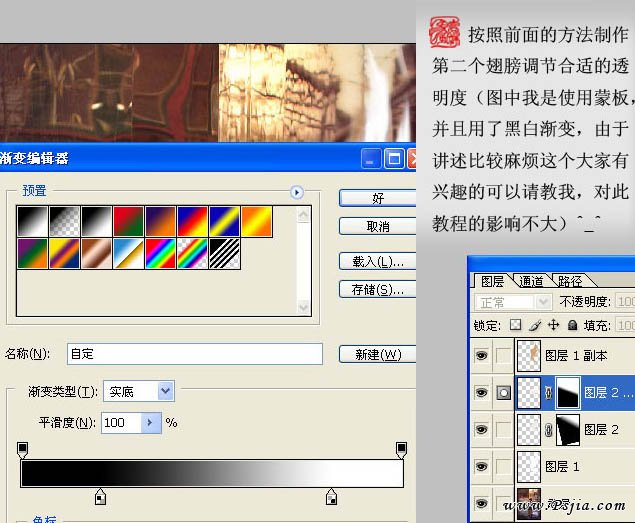Hide the bottom background photo layer
The image size is (635, 523).
click(481, 503)
